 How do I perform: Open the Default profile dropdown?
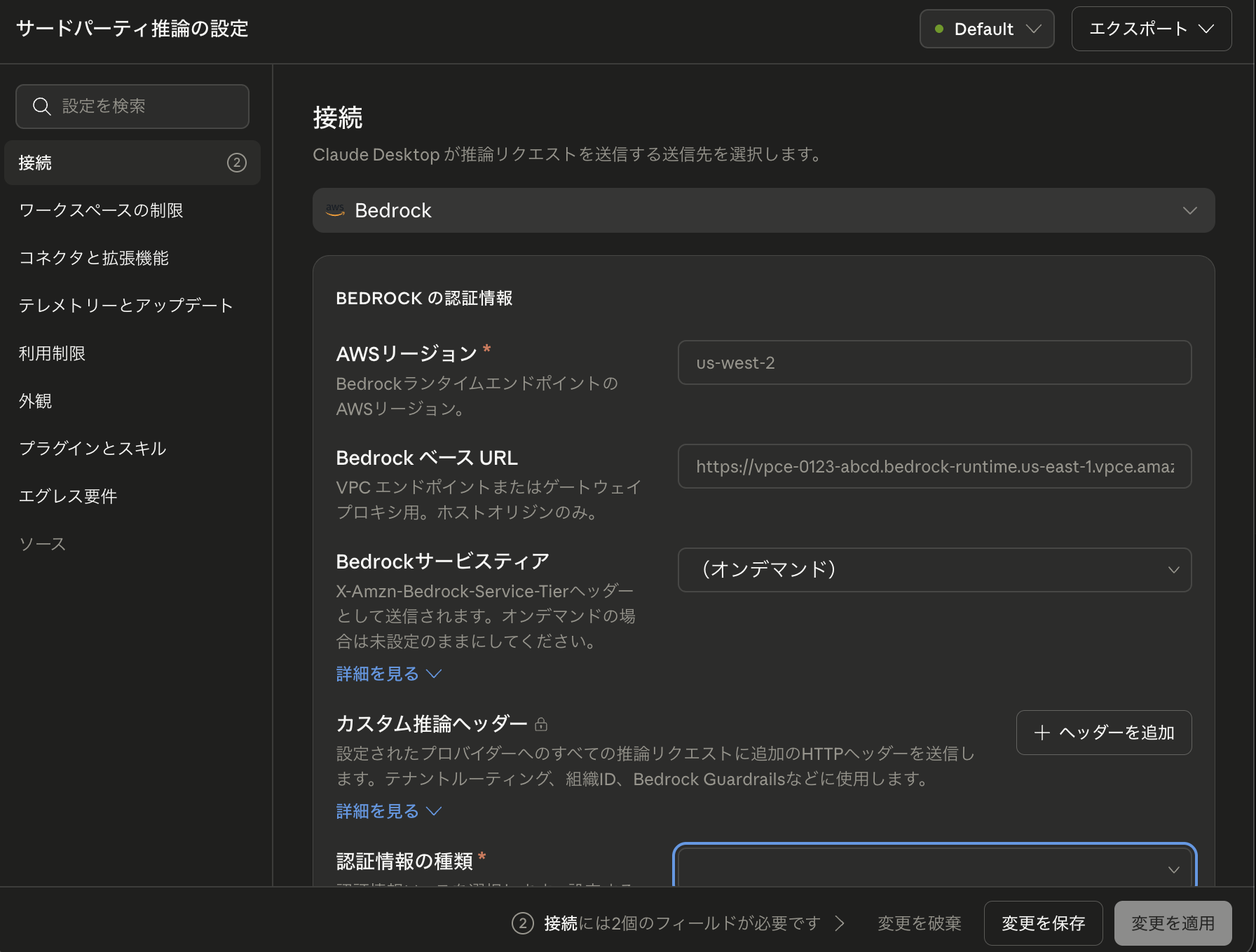click(x=987, y=29)
